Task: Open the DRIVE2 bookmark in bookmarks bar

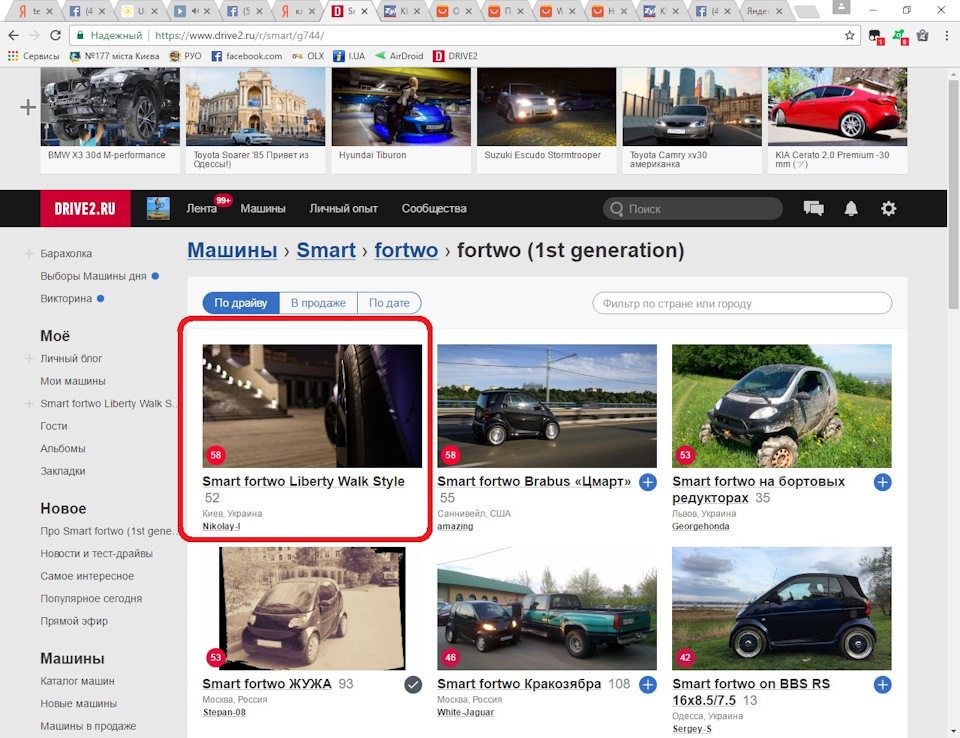Action: (456, 56)
